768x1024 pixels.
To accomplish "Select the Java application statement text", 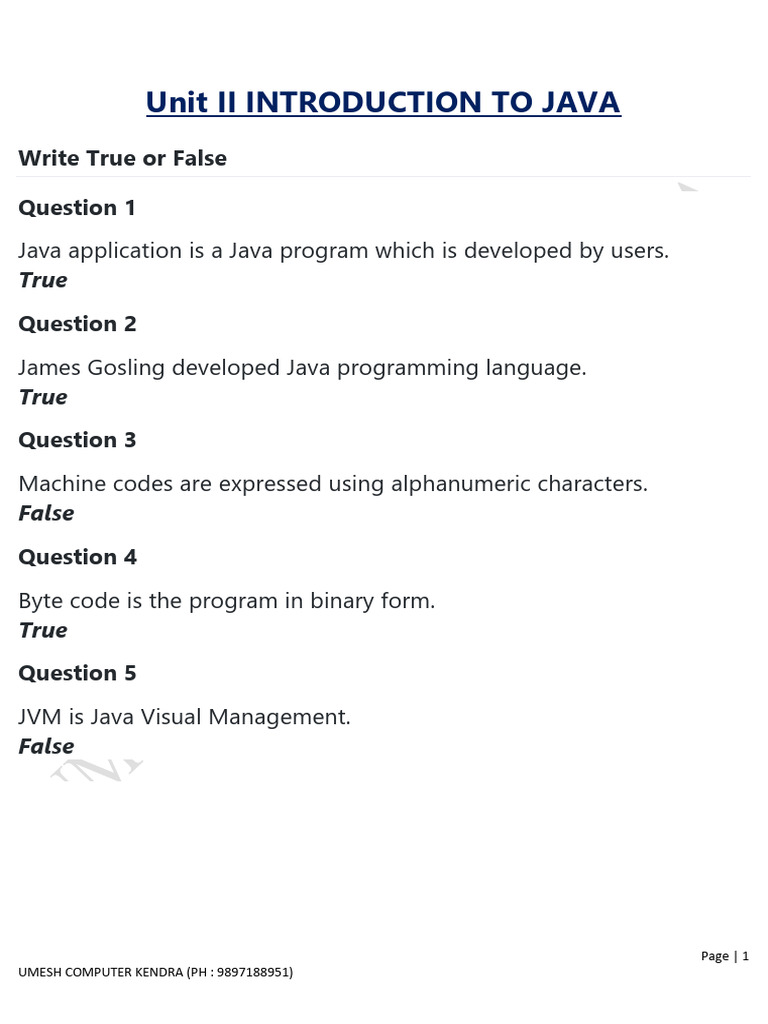I will pos(343,250).
